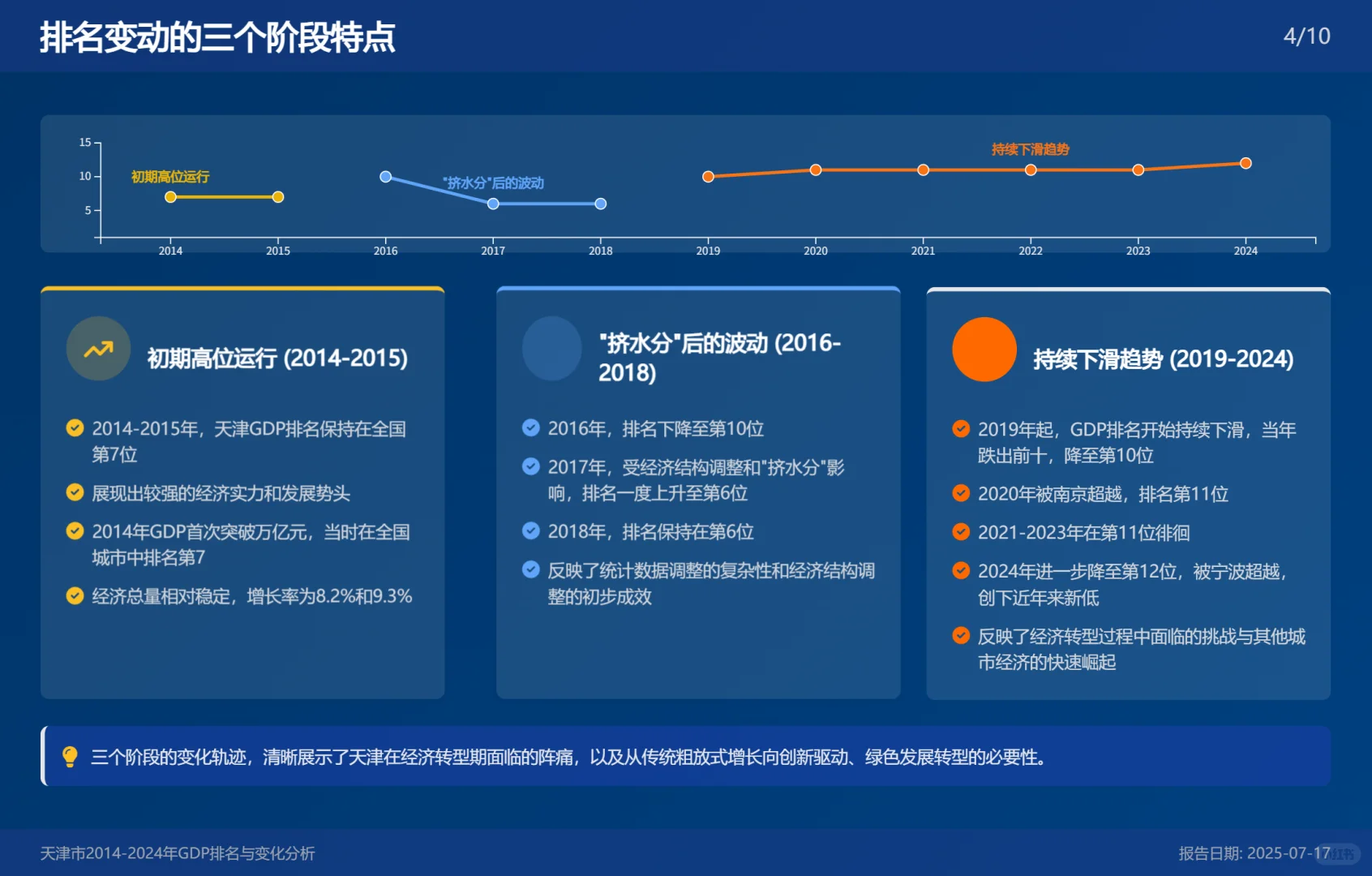Click the trend arrow icon beside 初期高位运行
Image resolution: width=1372 pixels, height=876 pixels.
coord(97,349)
